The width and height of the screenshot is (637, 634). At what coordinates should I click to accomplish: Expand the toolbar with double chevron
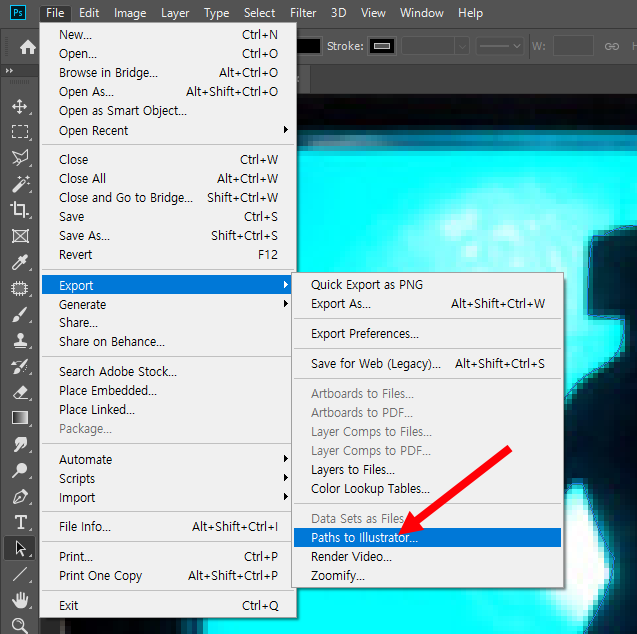pos(9,71)
